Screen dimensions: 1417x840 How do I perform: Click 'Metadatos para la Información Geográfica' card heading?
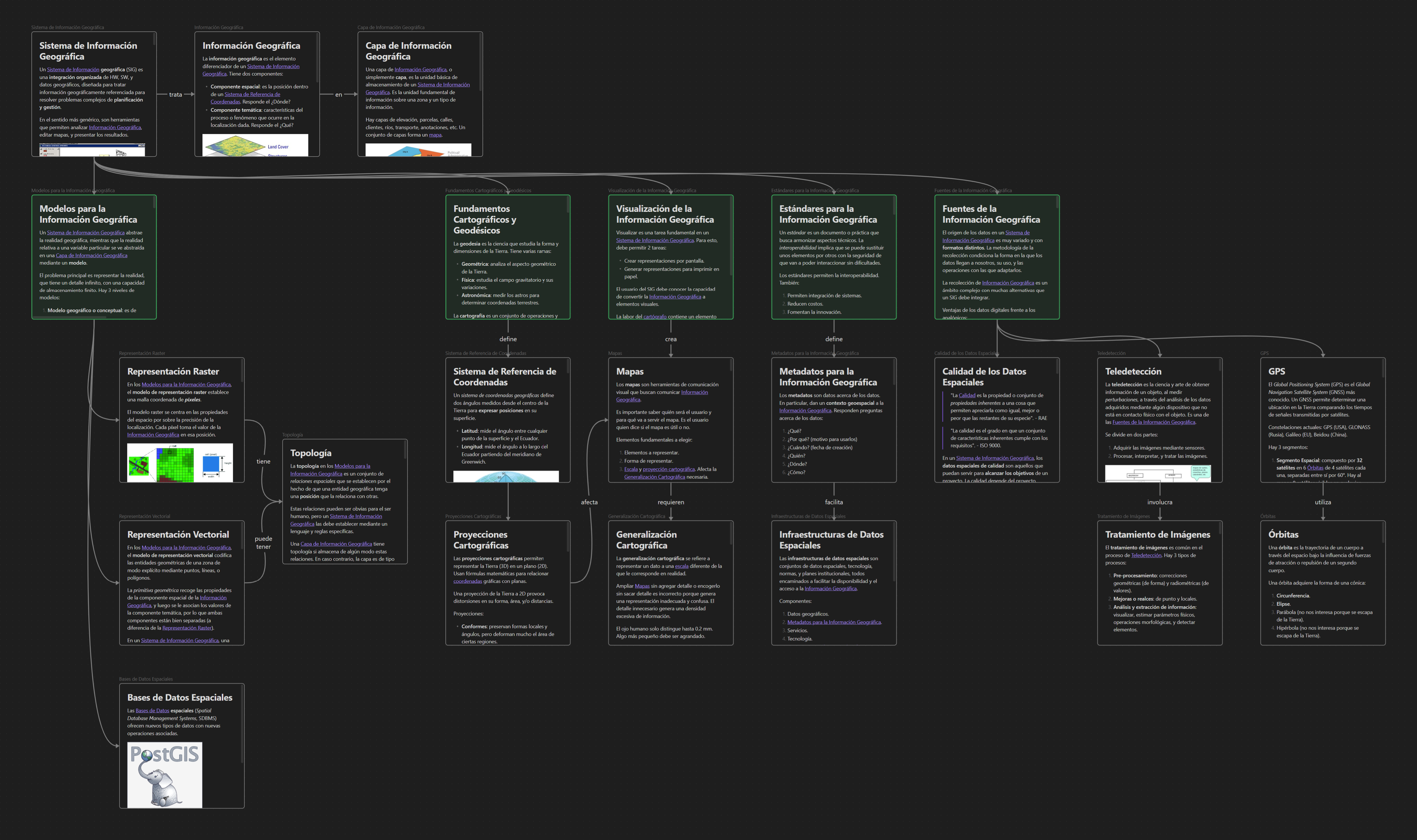[x=828, y=377]
